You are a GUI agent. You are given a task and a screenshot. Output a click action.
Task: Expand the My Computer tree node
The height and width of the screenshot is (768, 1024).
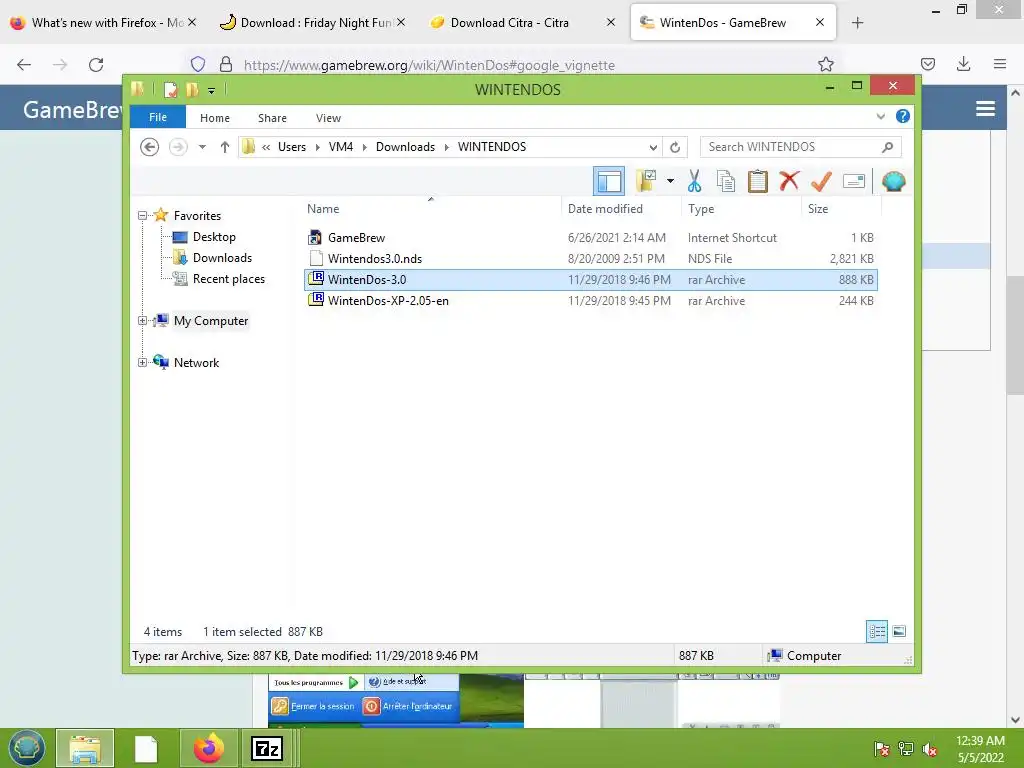coord(142,321)
